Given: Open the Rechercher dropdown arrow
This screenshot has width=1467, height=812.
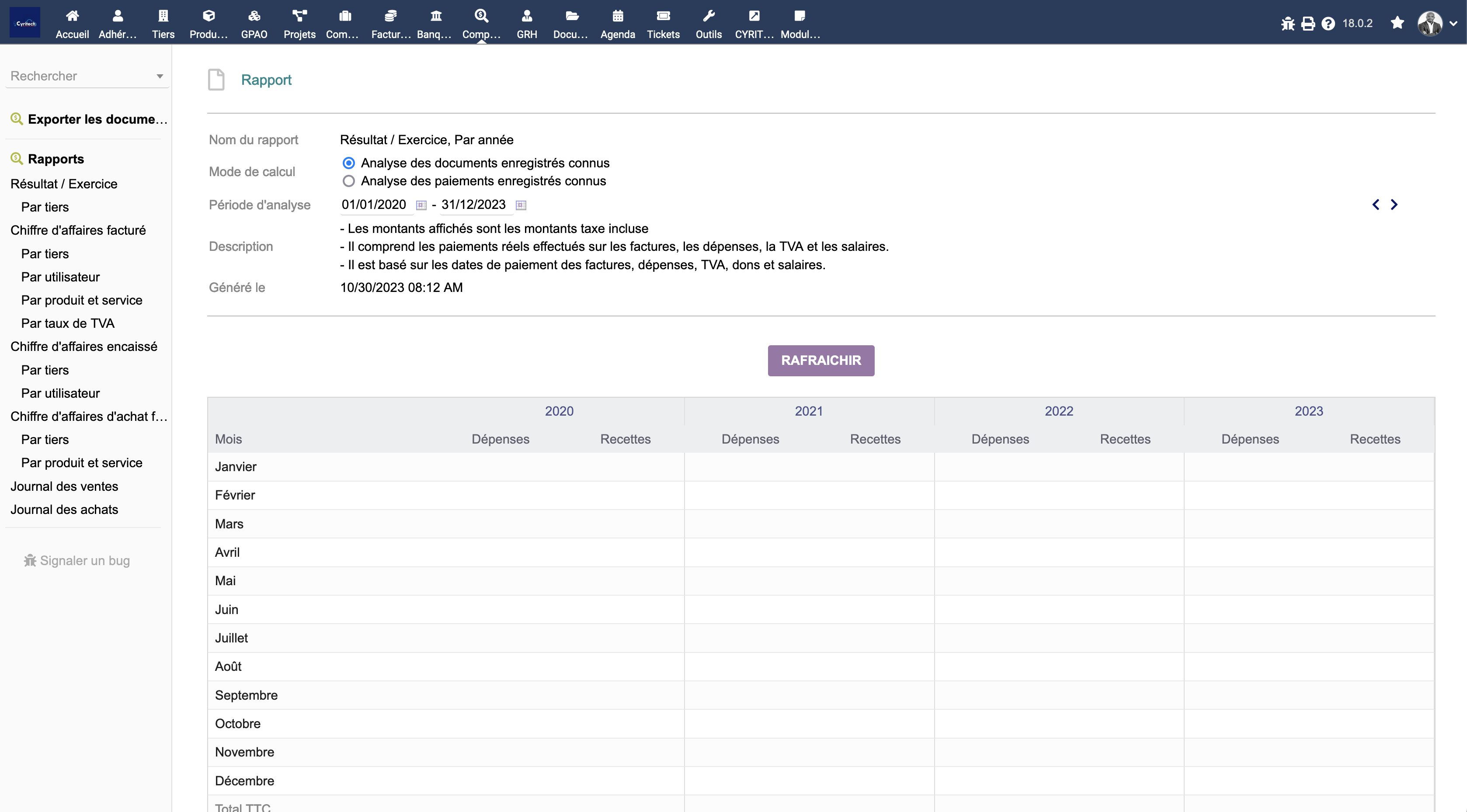Looking at the screenshot, I should click(x=160, y=76).
